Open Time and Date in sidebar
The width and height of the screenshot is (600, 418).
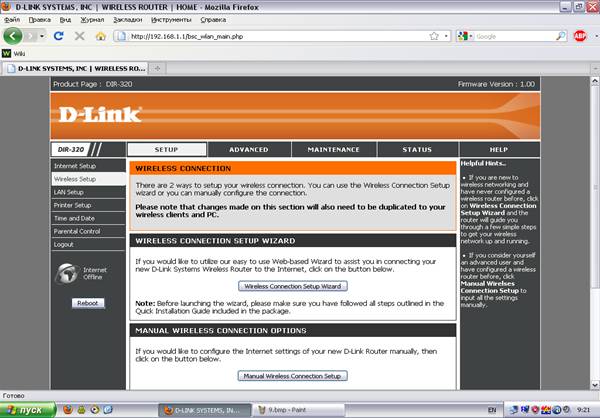(88, 218)
